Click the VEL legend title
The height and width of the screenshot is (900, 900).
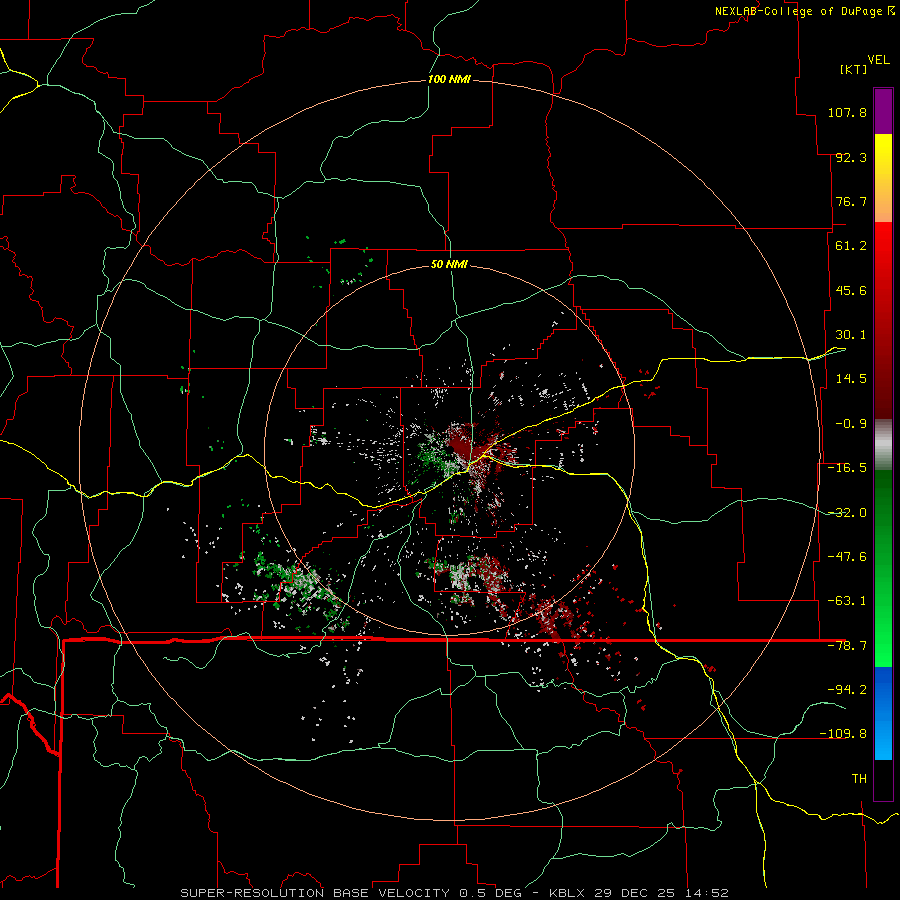tap(878, 60)
